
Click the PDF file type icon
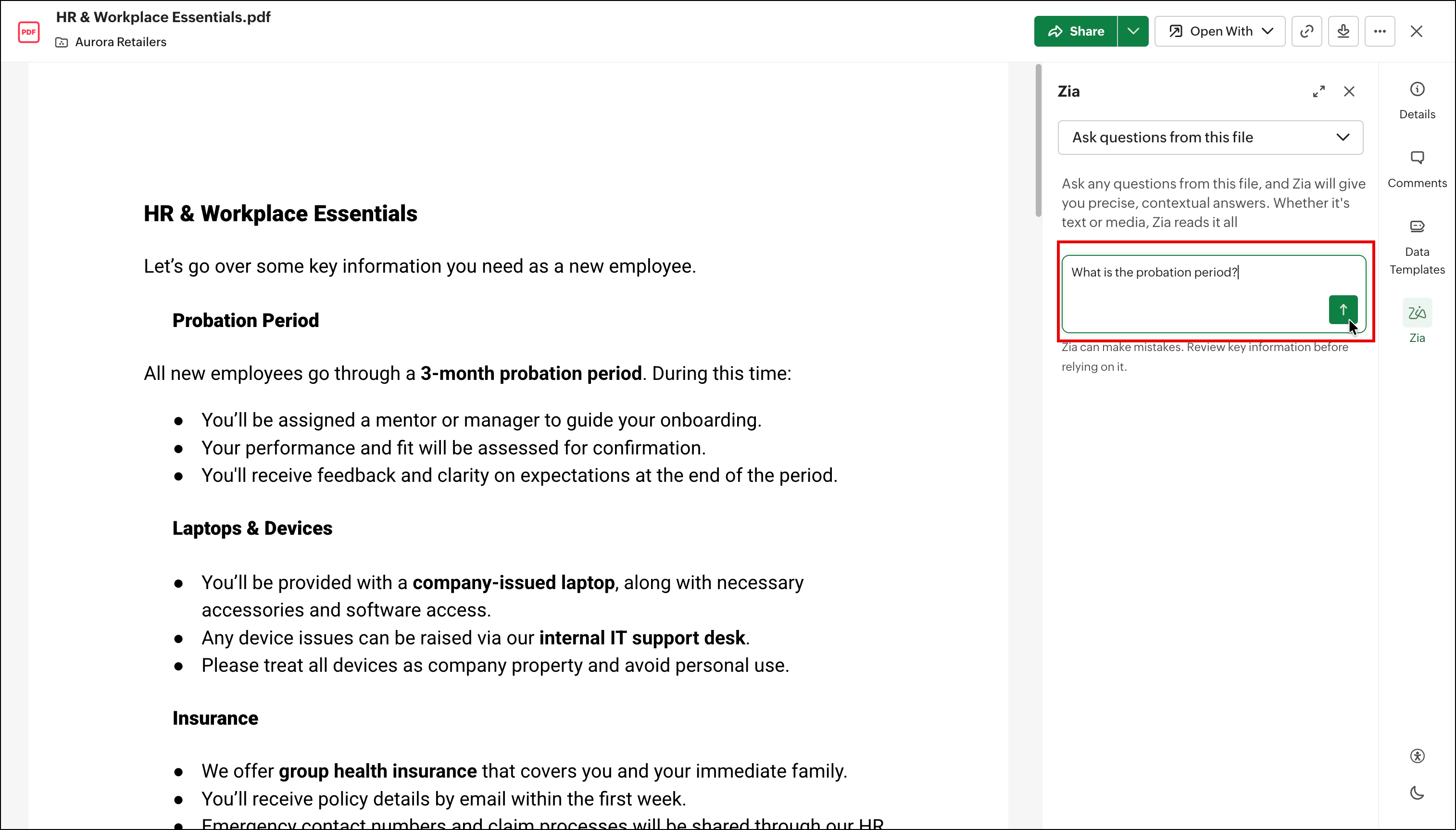[28, 31]
